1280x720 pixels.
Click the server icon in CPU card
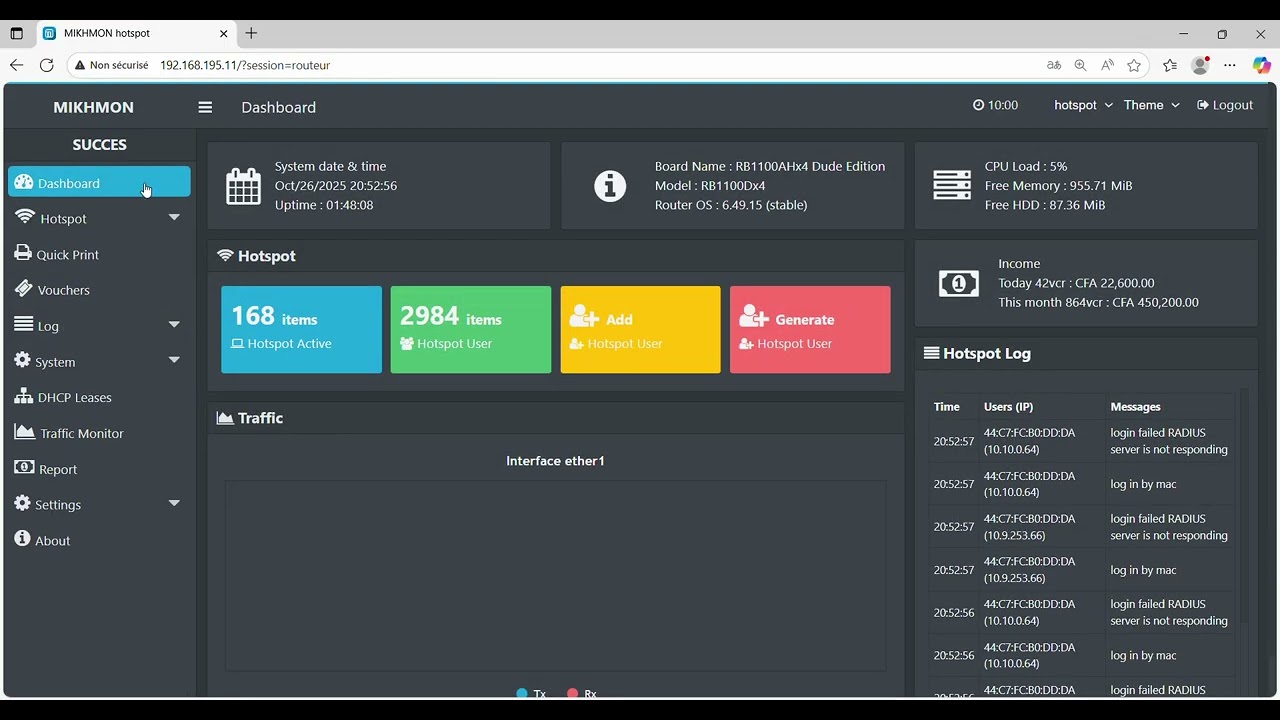951,185
